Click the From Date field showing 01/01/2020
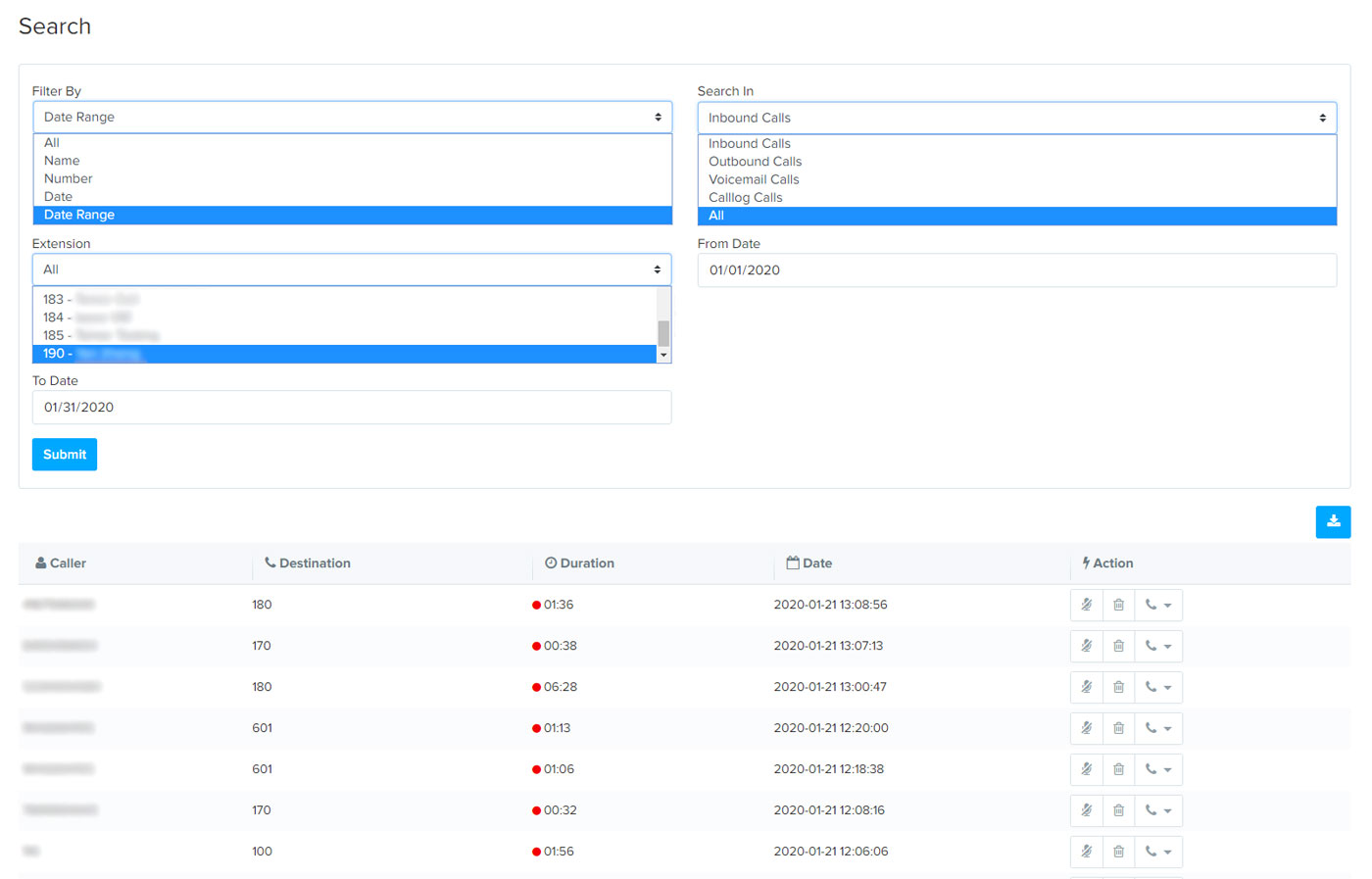The image size is (1372, 879). [x=1016, y=269]
